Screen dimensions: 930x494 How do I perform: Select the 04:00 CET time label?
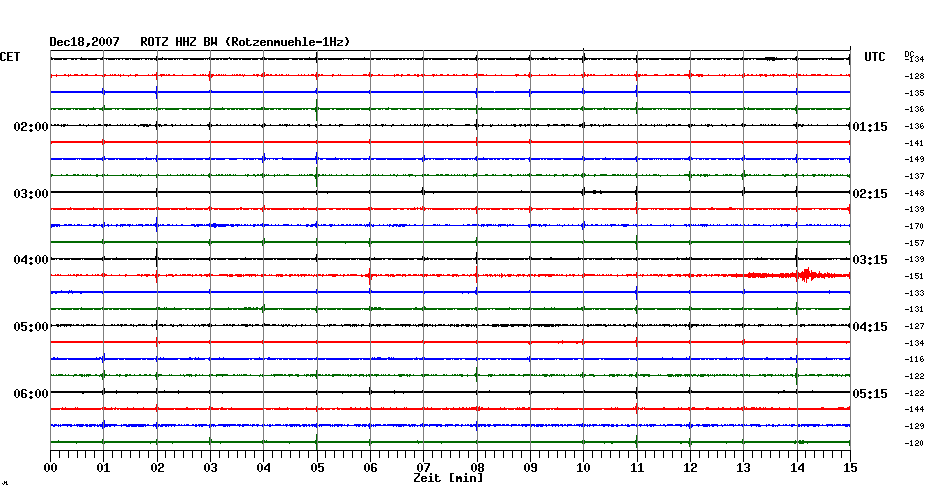pos(31,260)
